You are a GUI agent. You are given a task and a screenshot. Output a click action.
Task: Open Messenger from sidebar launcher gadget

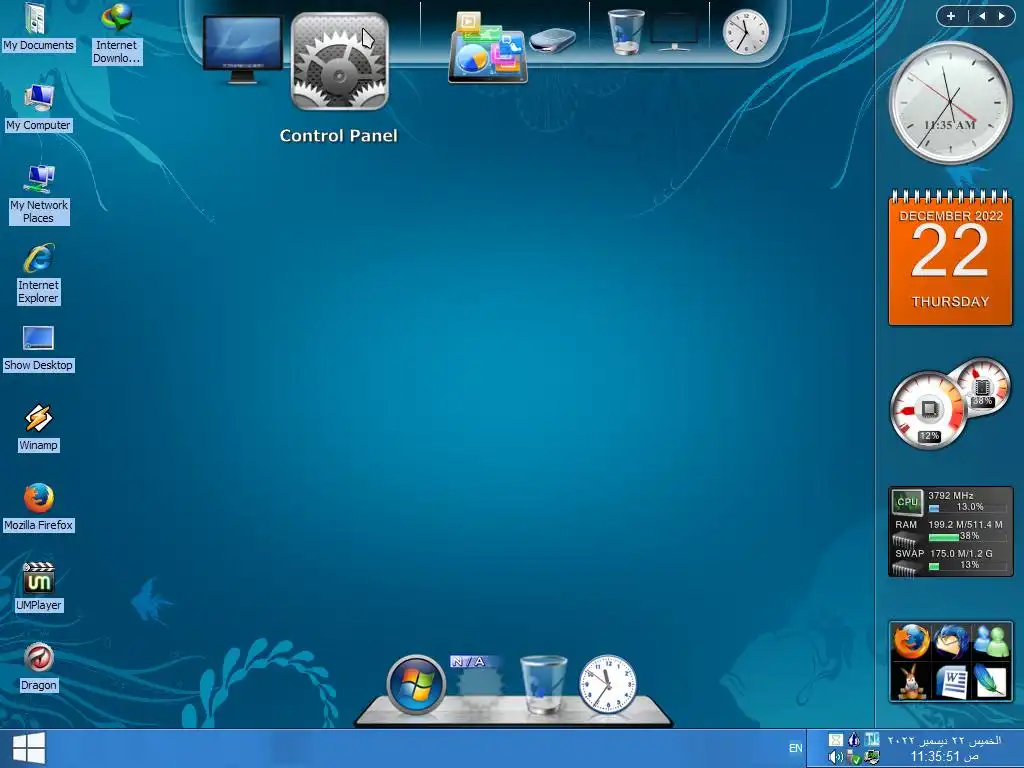[991, 641]
